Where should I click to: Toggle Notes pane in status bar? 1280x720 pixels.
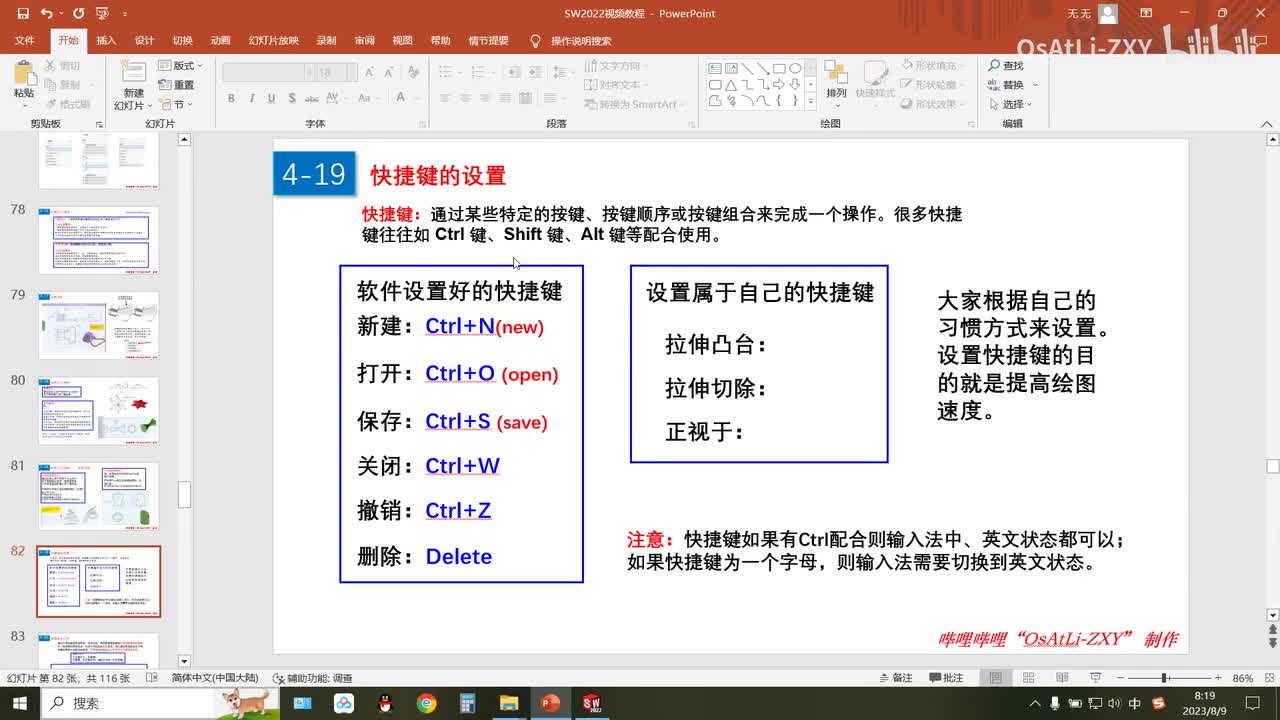894,678
